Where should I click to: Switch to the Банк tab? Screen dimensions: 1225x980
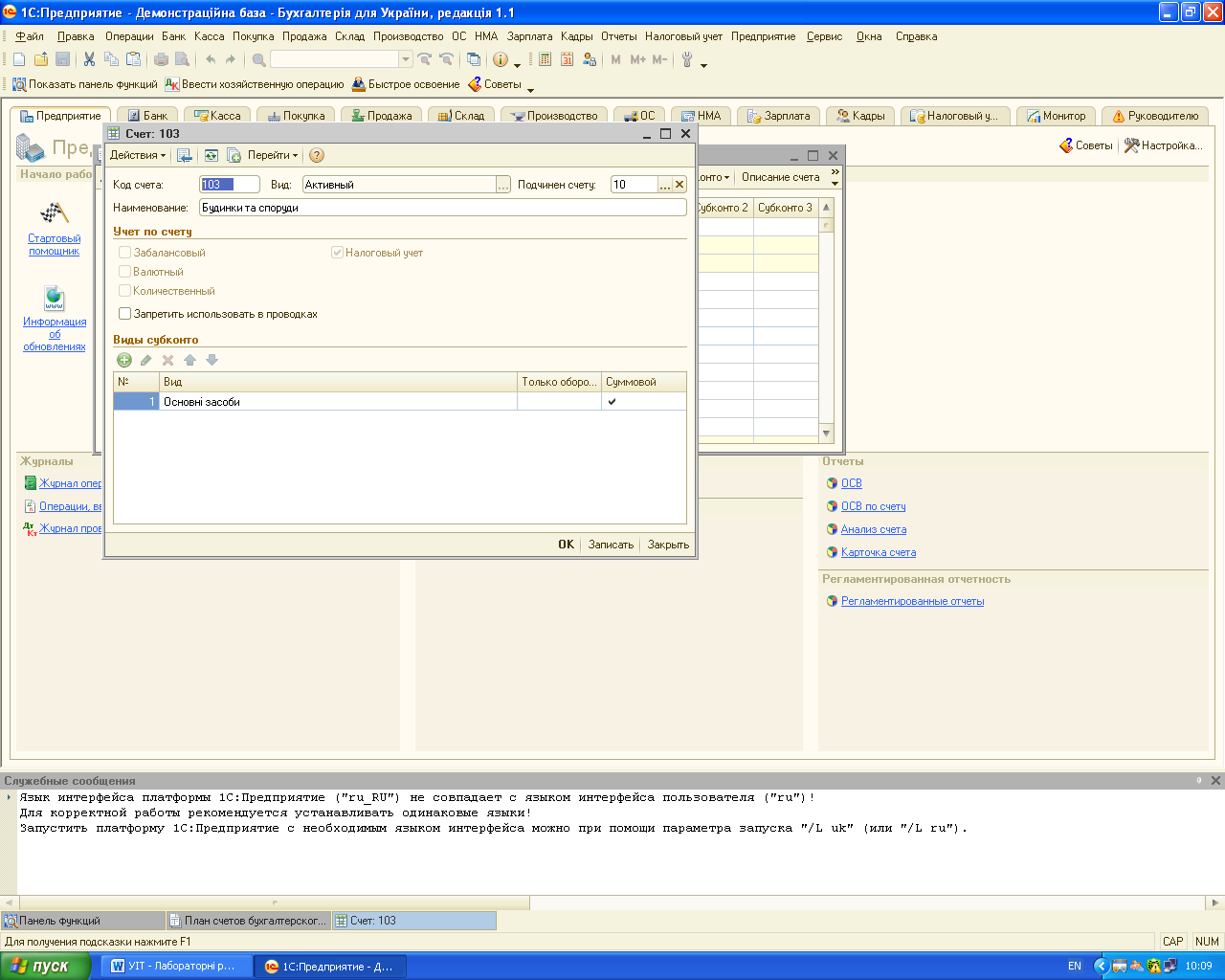click(147, 116)
